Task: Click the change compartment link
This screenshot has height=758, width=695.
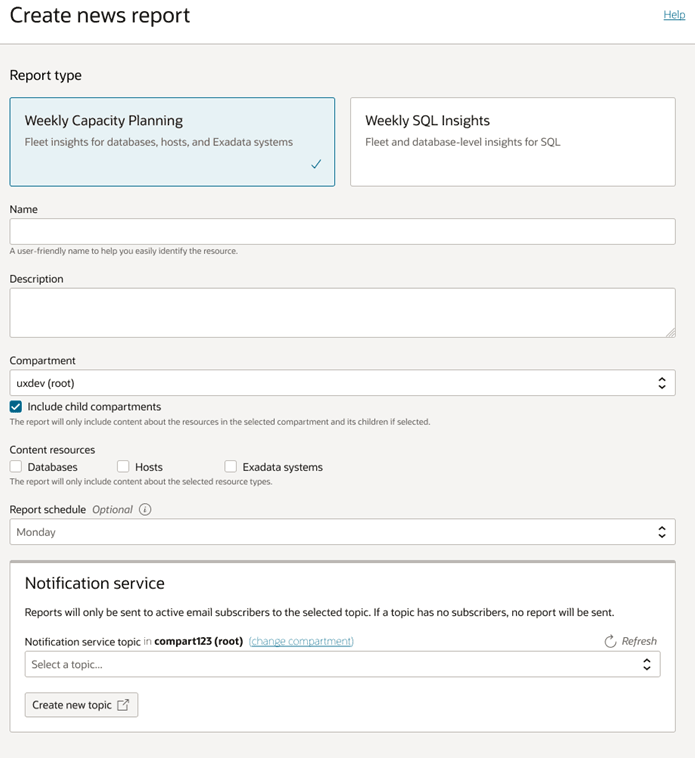Action: click(301, 641)
